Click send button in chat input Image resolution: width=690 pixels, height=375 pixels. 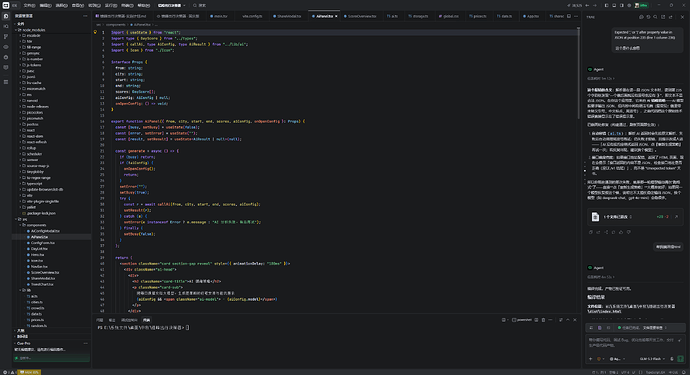click(x=681, y=359)
